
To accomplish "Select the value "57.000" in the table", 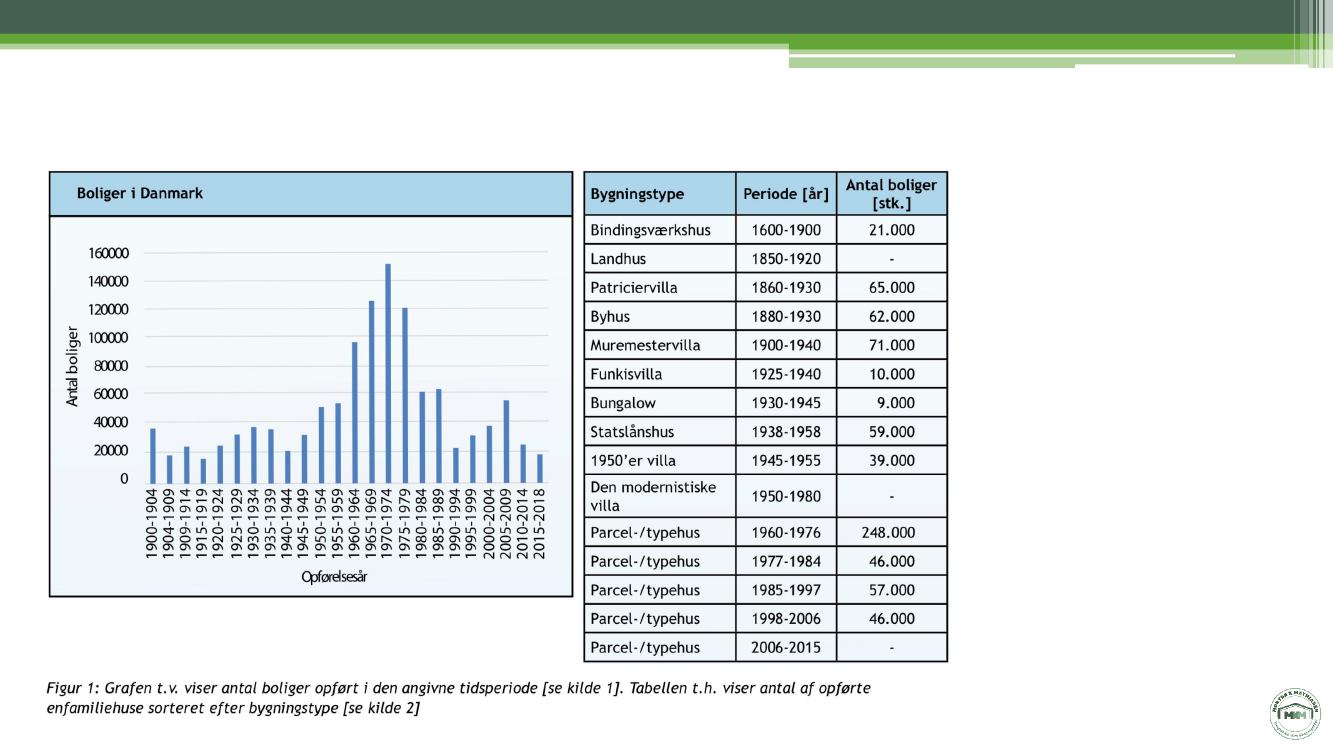I will click(891, 590).
